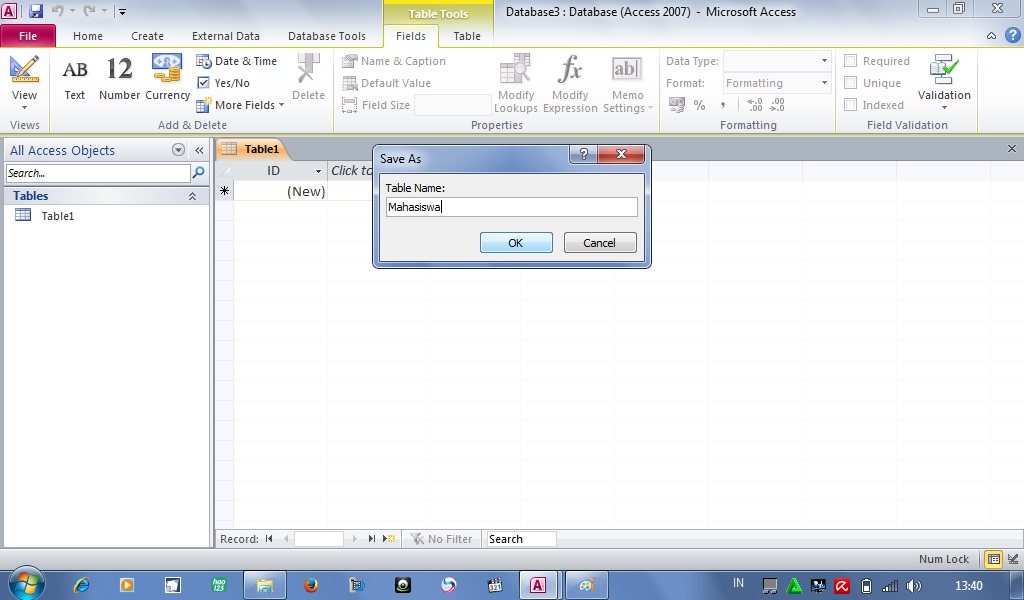Apply currency format icon in Formatting group
The image size is (1024, 600).
[677, 104]
